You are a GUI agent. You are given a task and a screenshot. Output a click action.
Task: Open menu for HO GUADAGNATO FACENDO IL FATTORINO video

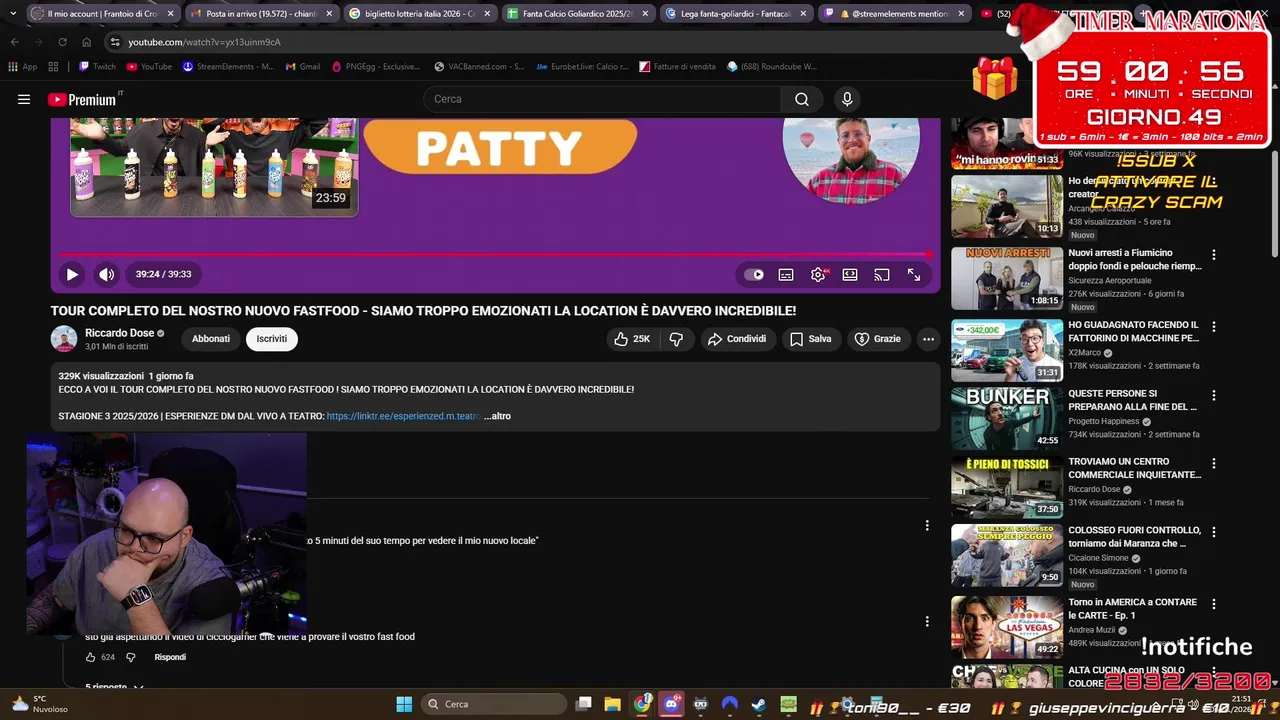(1214, 327)
